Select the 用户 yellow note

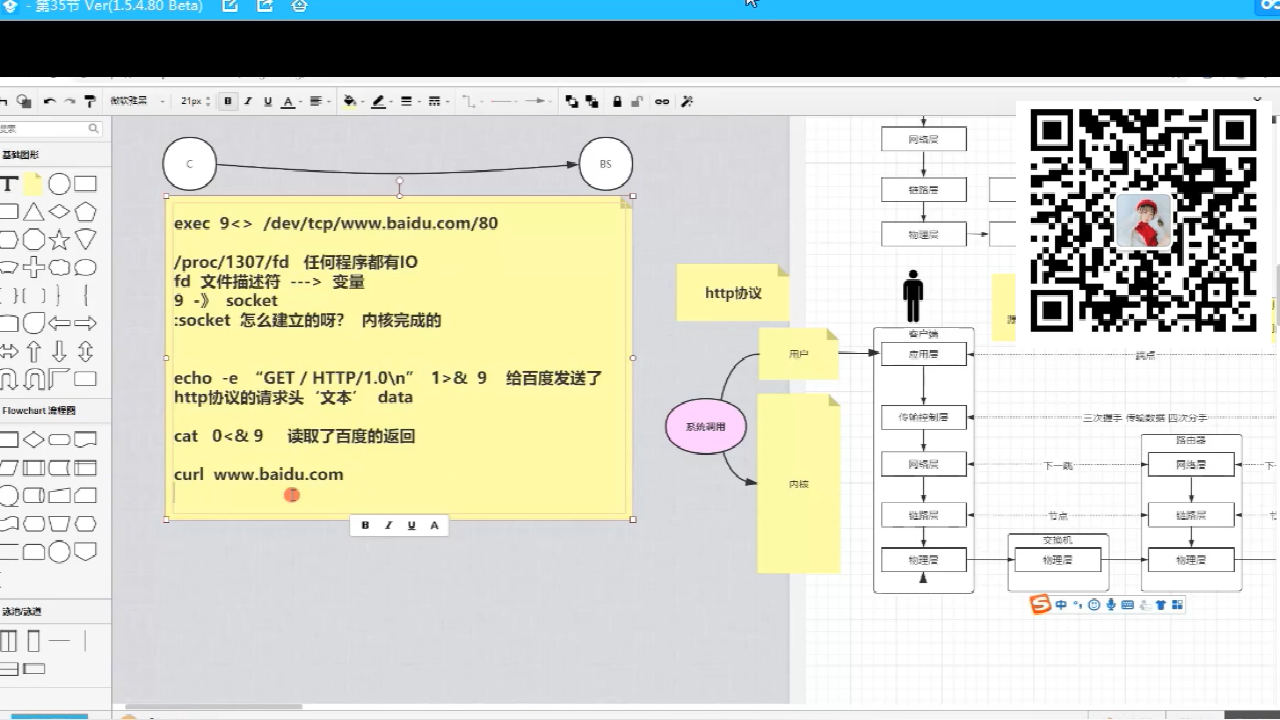tap(798, 354)
